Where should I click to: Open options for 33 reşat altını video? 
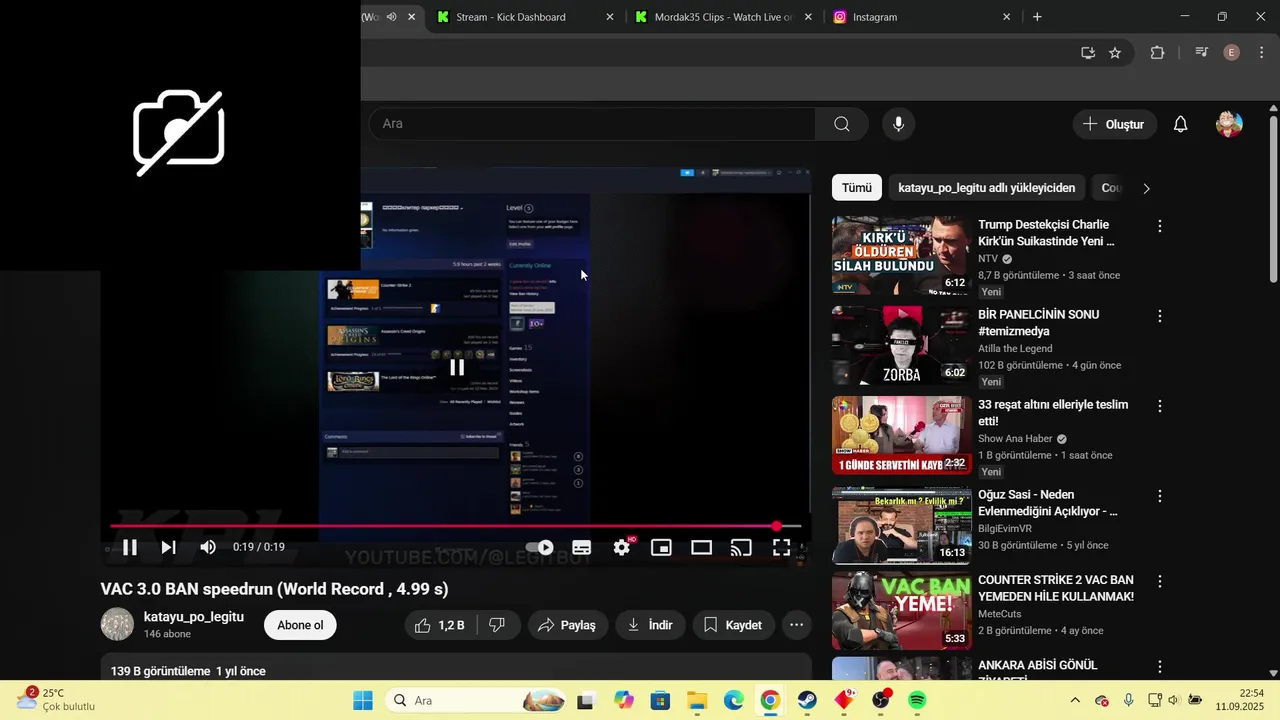[1160, 406]
